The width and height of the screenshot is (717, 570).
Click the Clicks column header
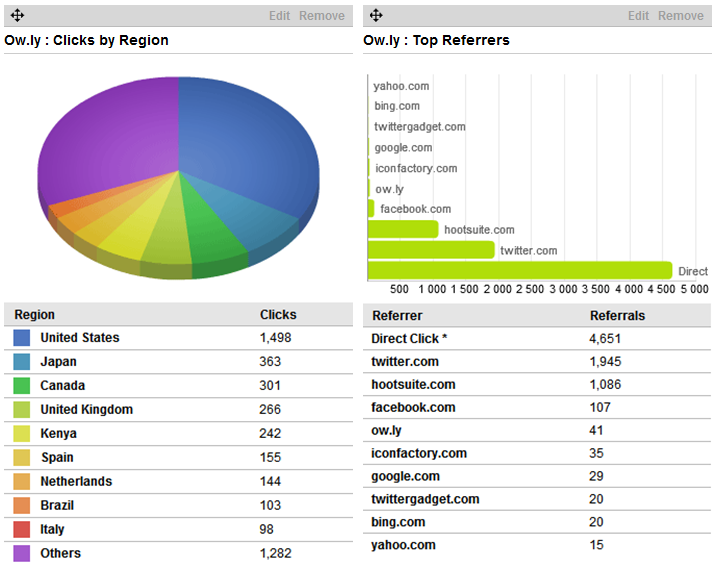(x=278, y=315)
